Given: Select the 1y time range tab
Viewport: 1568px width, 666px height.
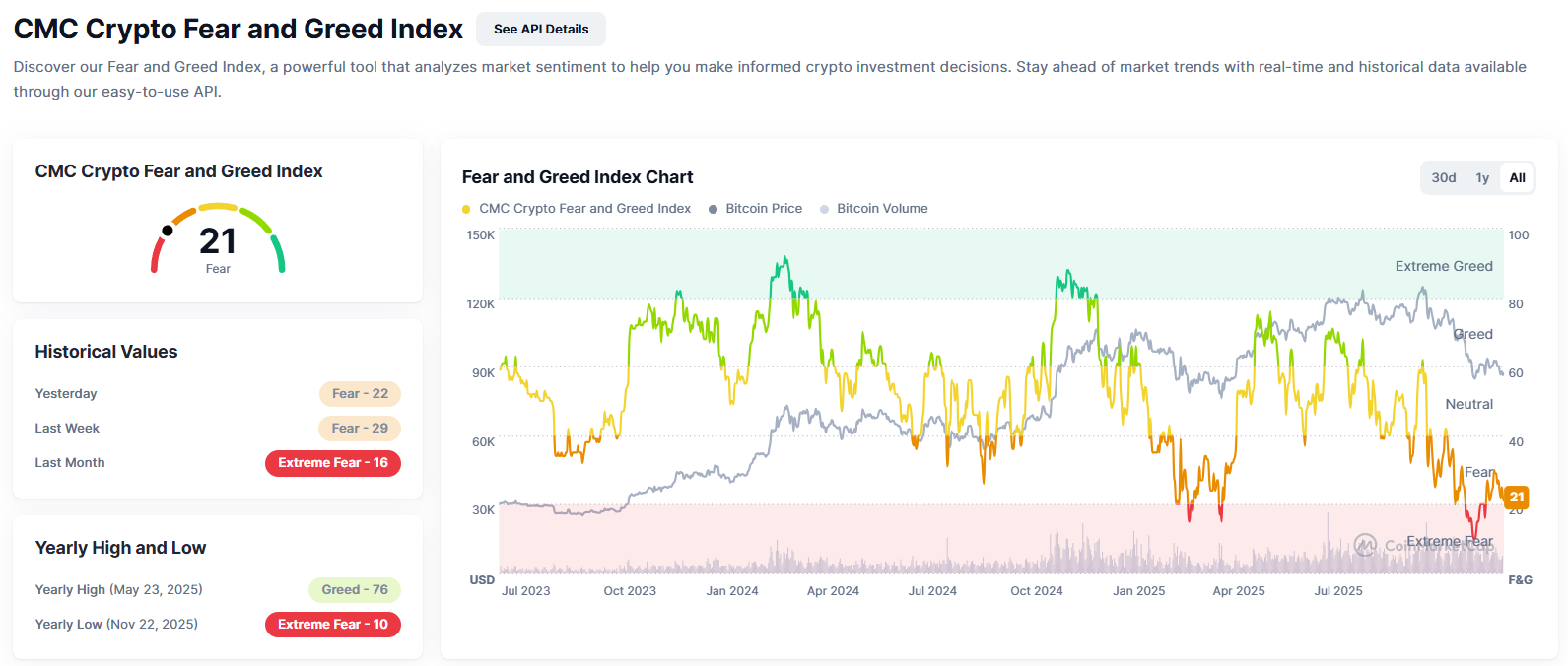Looking at the screenshot, I should click(x=1481, y=178).
